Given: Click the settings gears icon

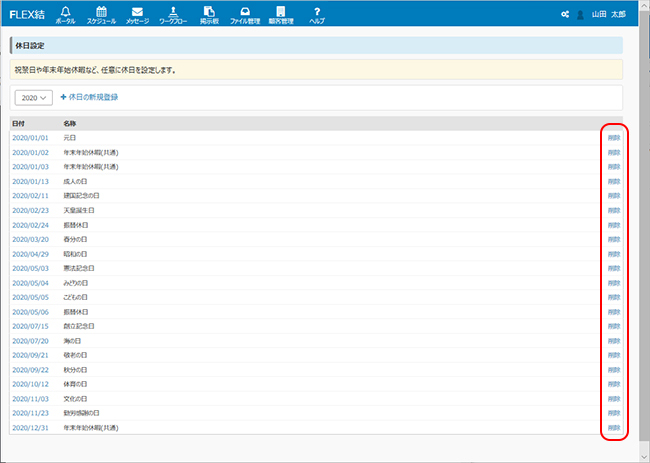Looking at the screenshot, I should [565, 15].
